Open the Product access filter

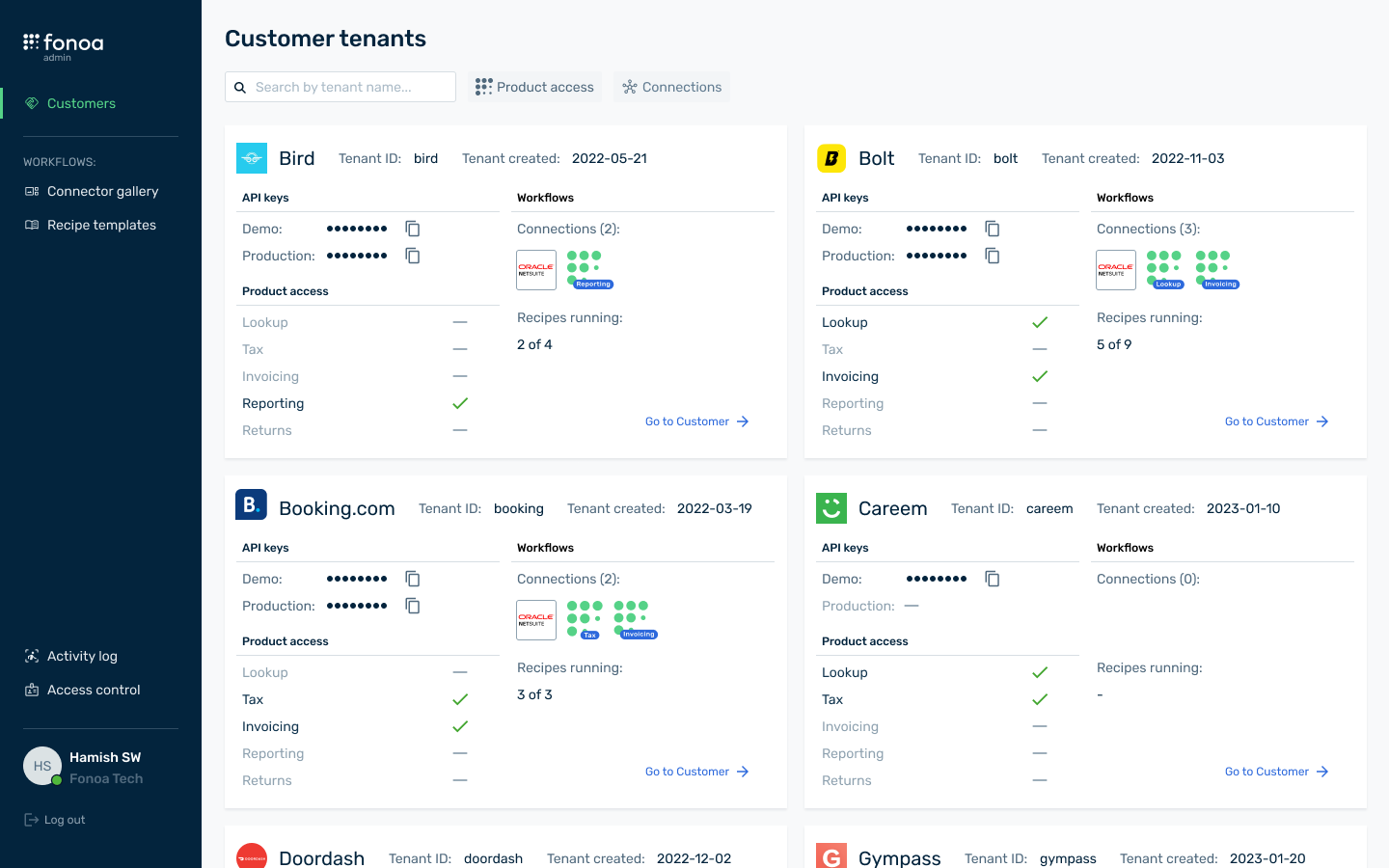point(534,87)
